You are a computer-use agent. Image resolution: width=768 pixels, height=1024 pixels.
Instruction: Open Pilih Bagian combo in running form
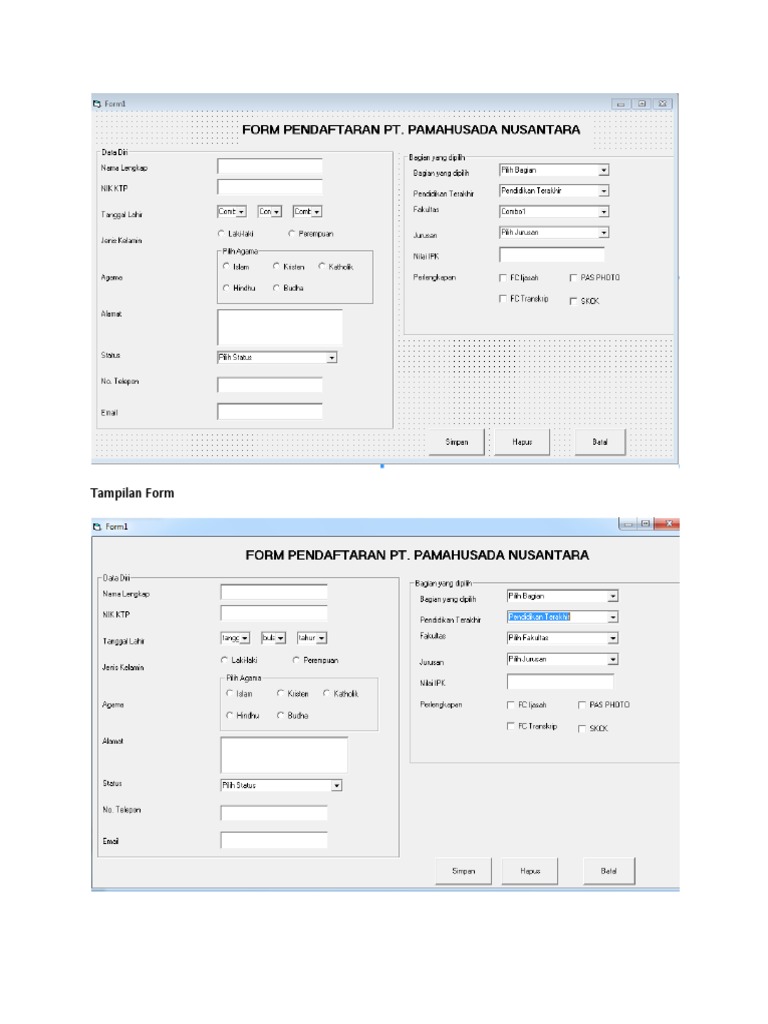click(x=562, y=596)
